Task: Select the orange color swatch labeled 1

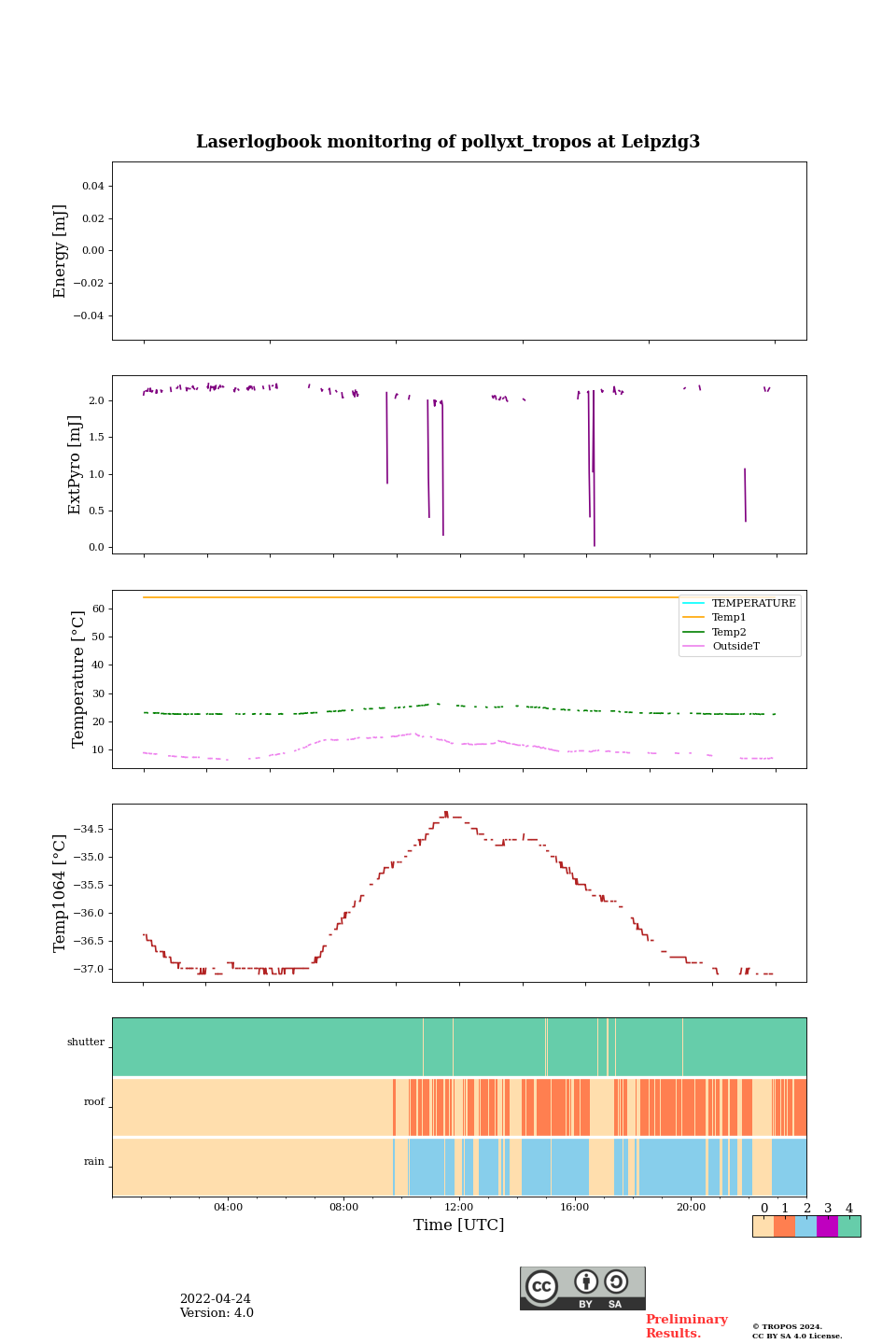Action: click(784, 1226)
